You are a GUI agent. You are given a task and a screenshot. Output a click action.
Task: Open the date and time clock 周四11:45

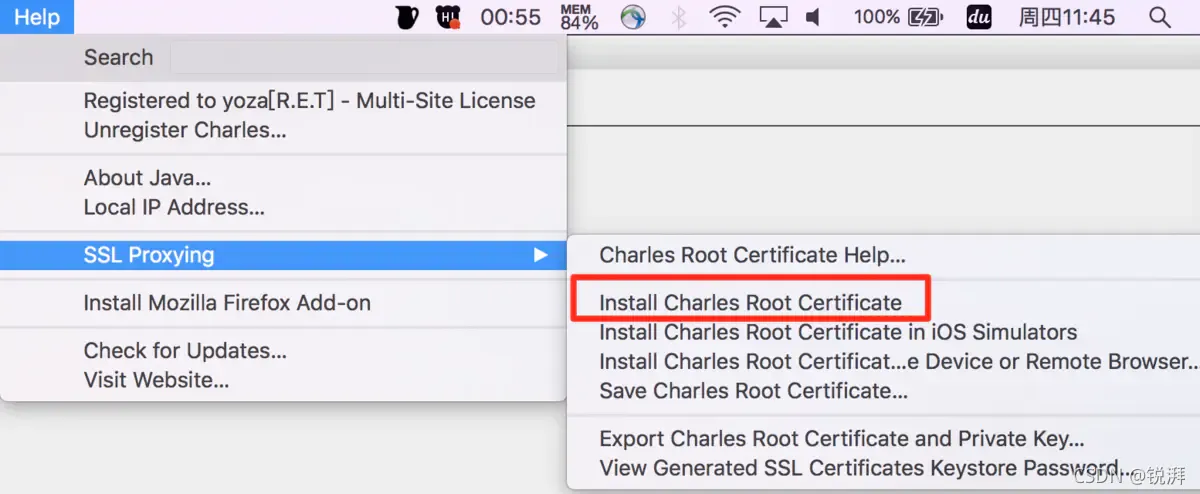(1067, 17)
